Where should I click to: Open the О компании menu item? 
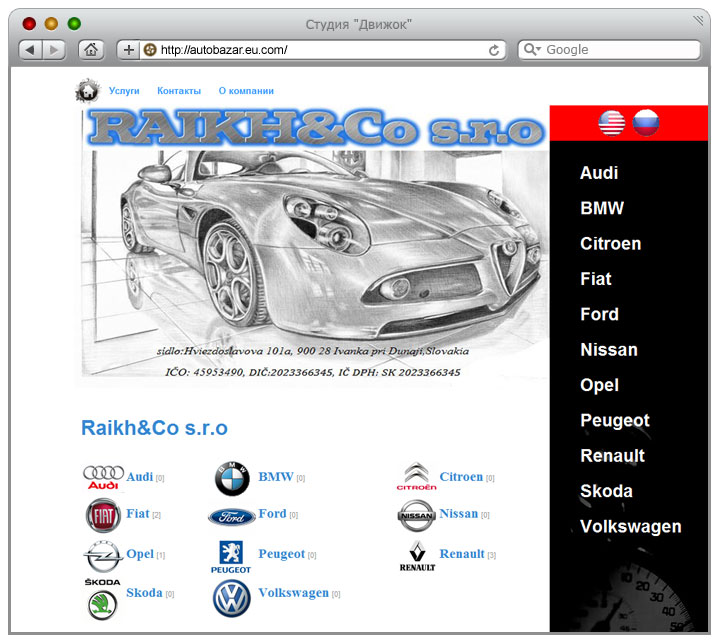246,91
